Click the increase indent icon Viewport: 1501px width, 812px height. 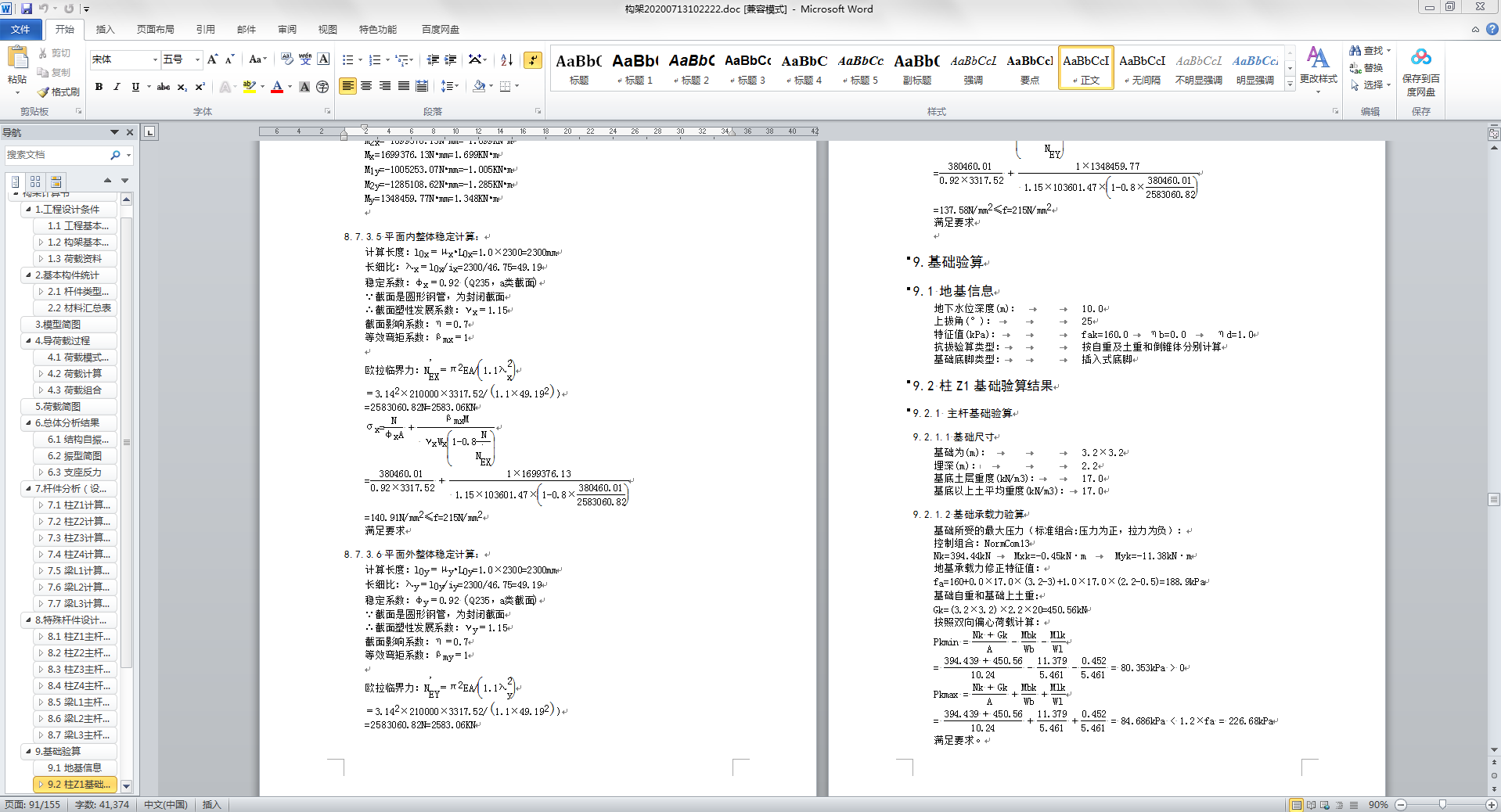coord(451,59)
